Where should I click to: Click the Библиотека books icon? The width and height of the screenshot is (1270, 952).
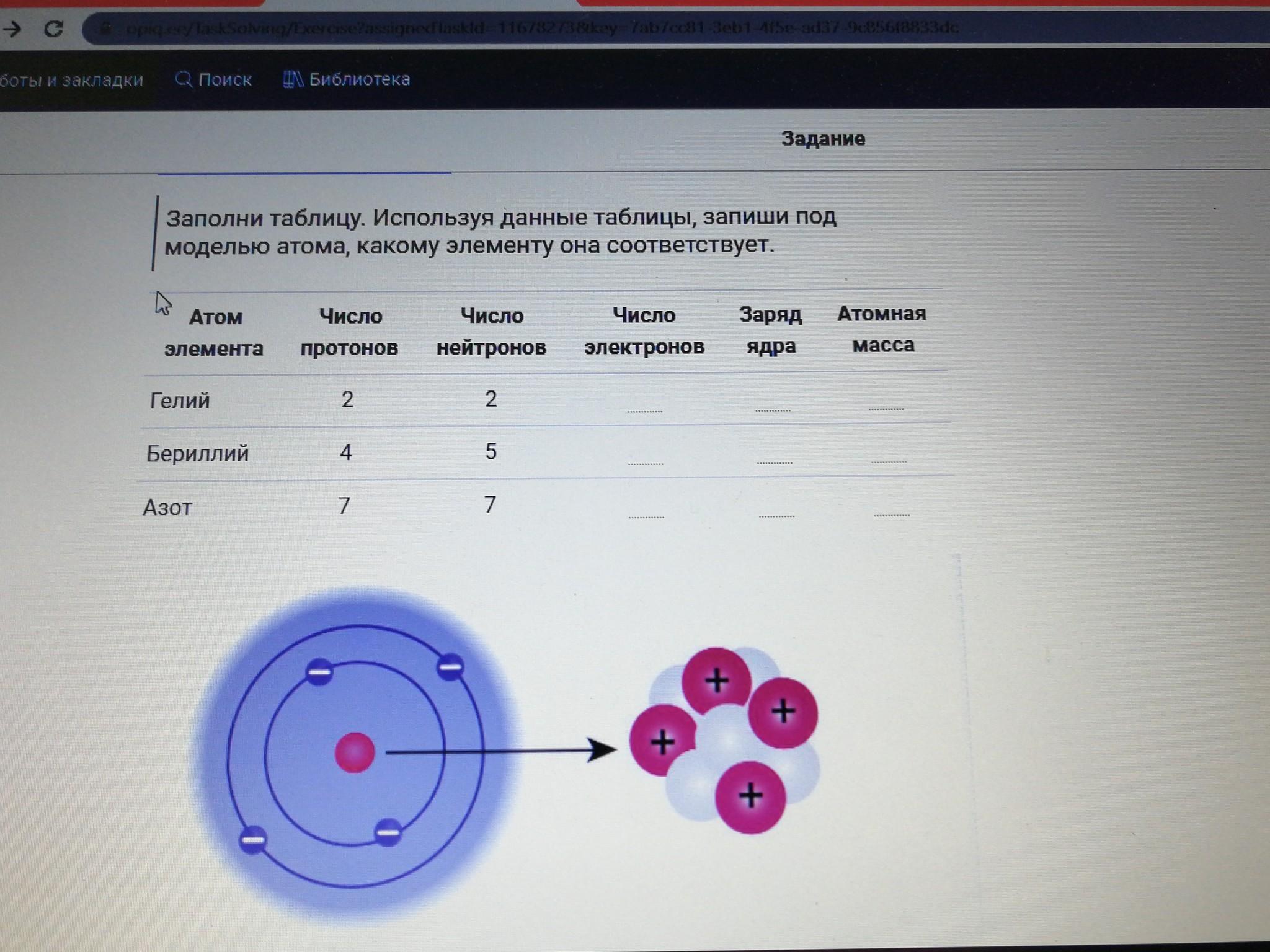click(x=293, y=79)
